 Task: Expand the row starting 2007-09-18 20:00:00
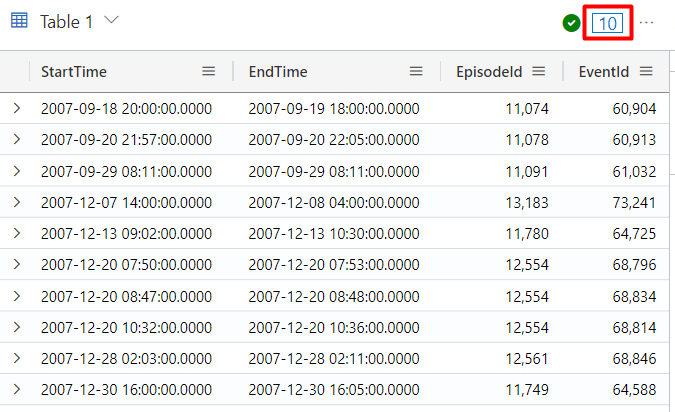(x=17, y=108)
